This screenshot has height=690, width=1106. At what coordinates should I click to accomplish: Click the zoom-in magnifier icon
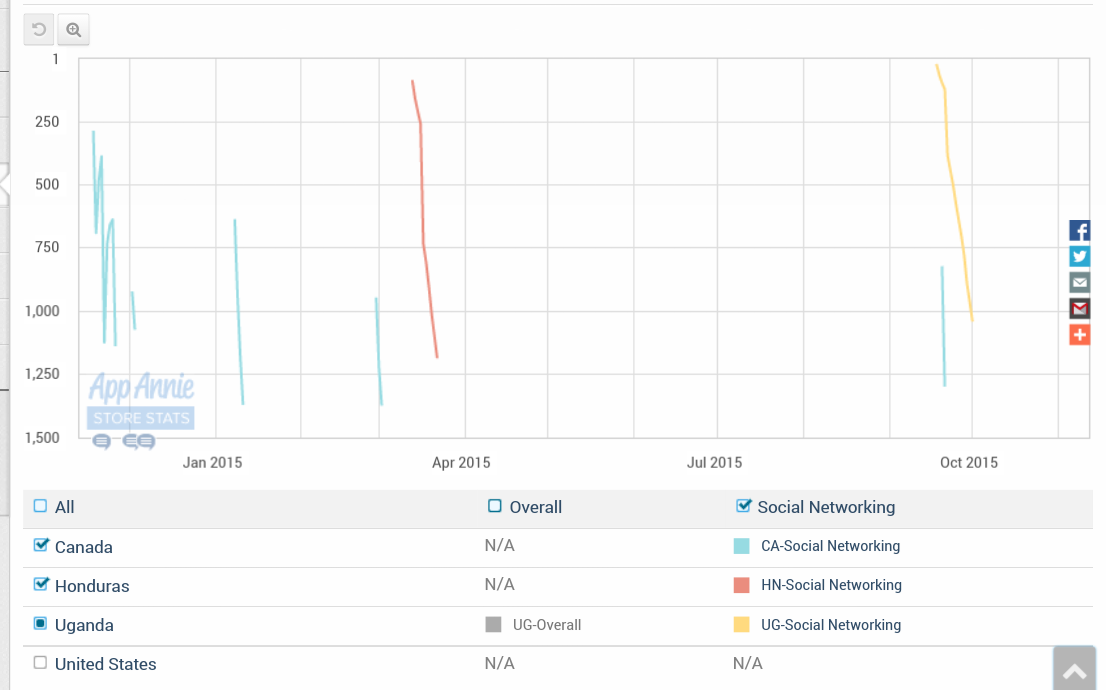tap(73, 30)
